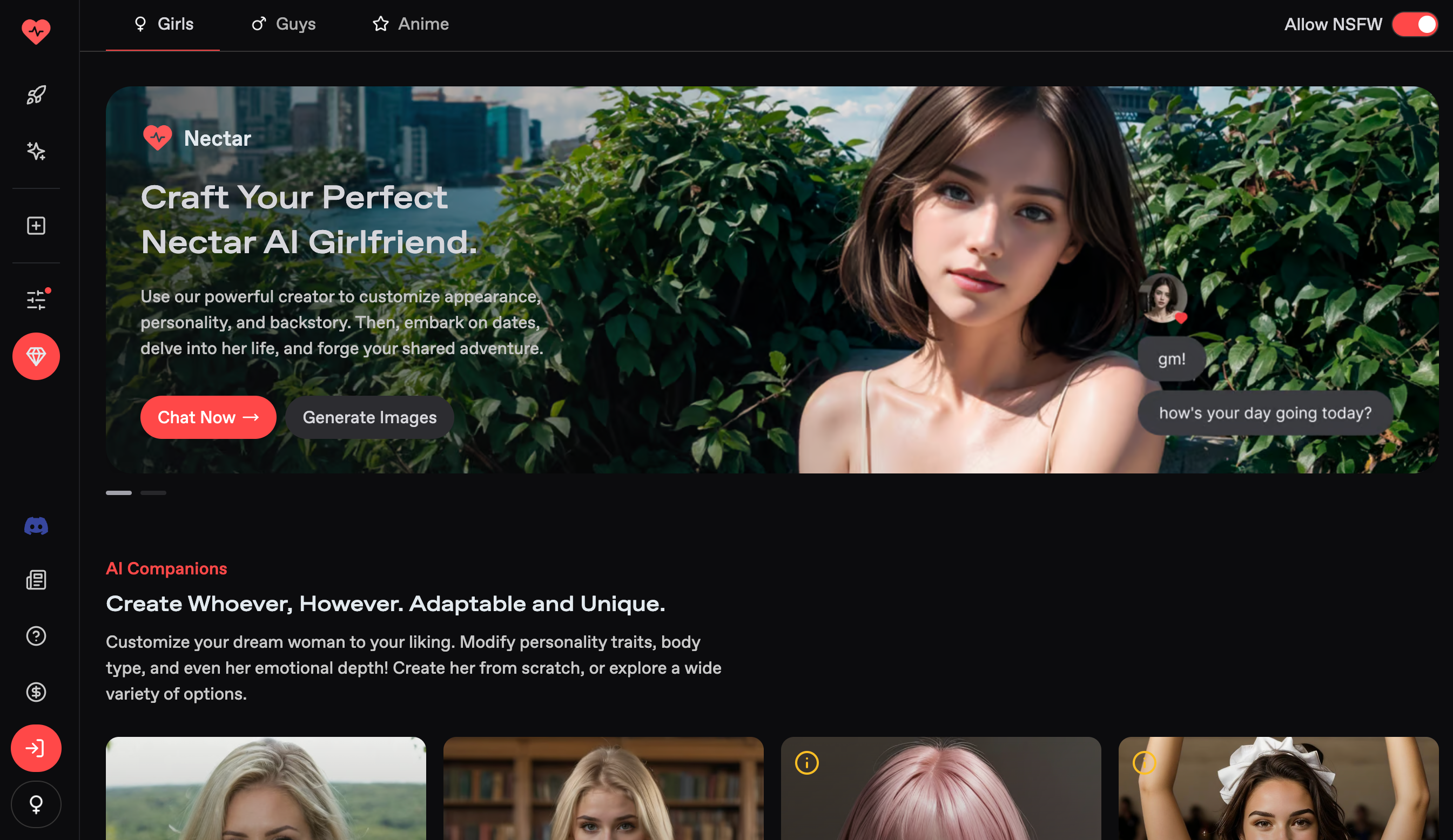
Task: Switch to the Guys tab
Action: pos(284,24)
